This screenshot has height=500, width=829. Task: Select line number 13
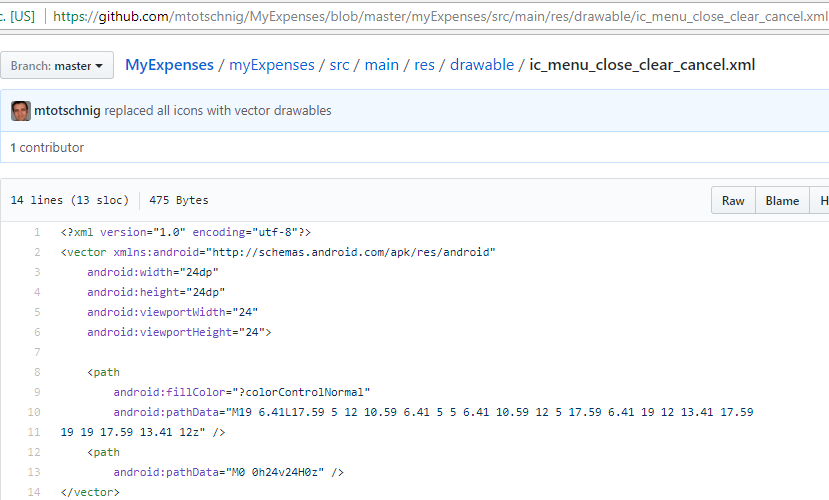[34, 472]
